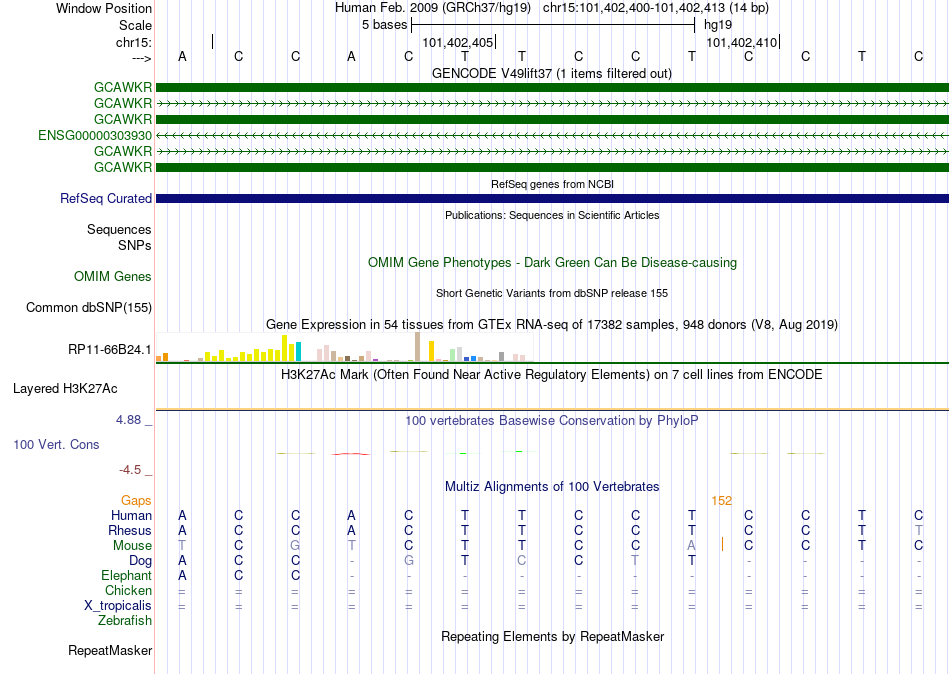Click the 101,402,410 ruler tick label
The width and height of the screenshot is (950, 674).
[742, 42]
